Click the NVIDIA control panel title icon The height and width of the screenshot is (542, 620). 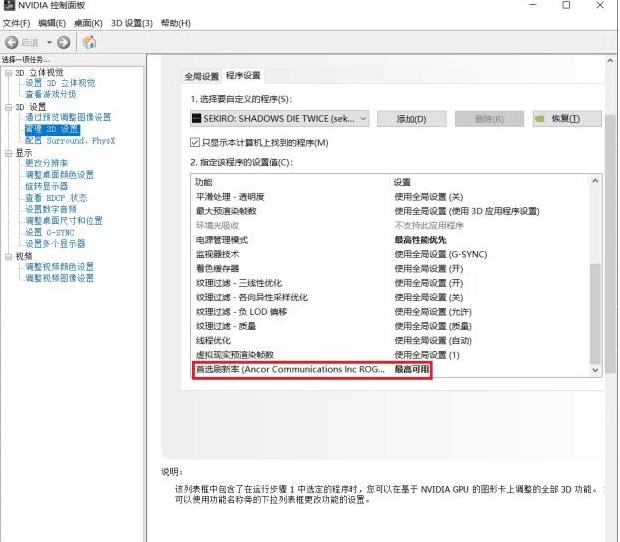[9, 5]
